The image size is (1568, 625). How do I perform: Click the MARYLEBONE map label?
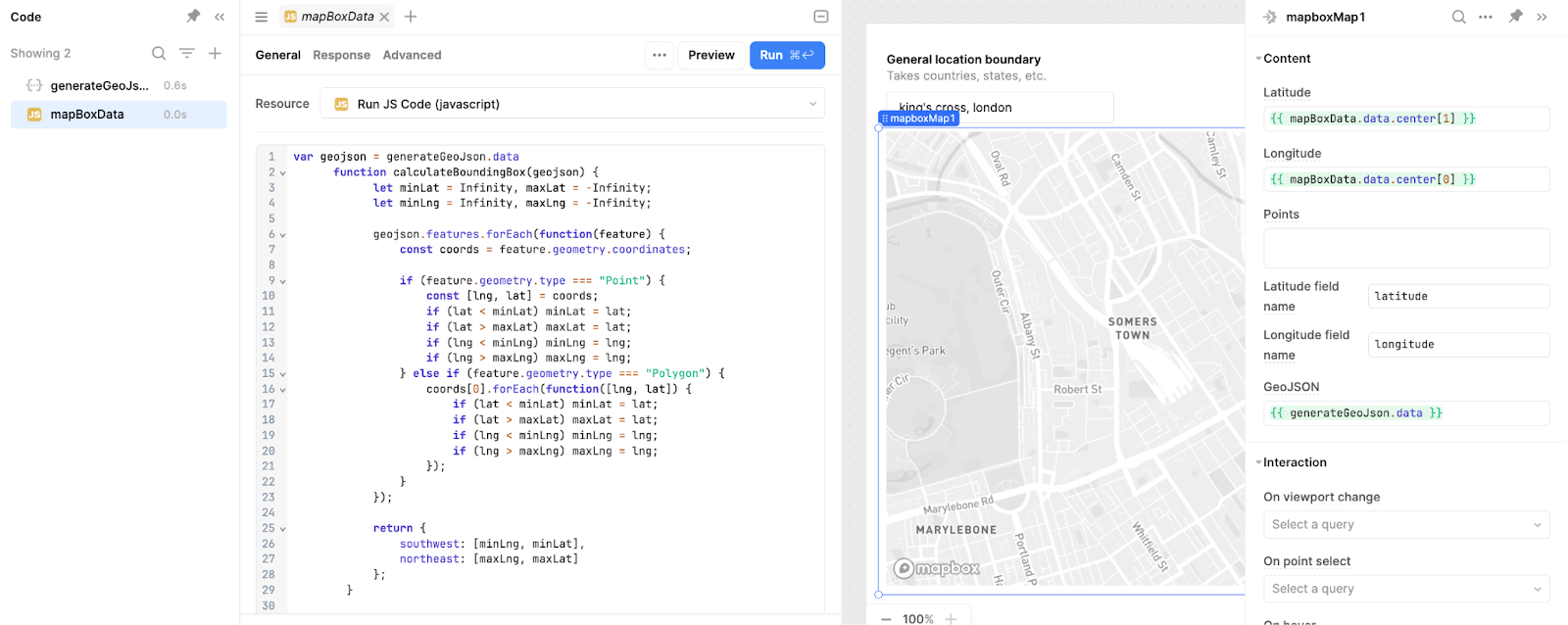[956, 530]
